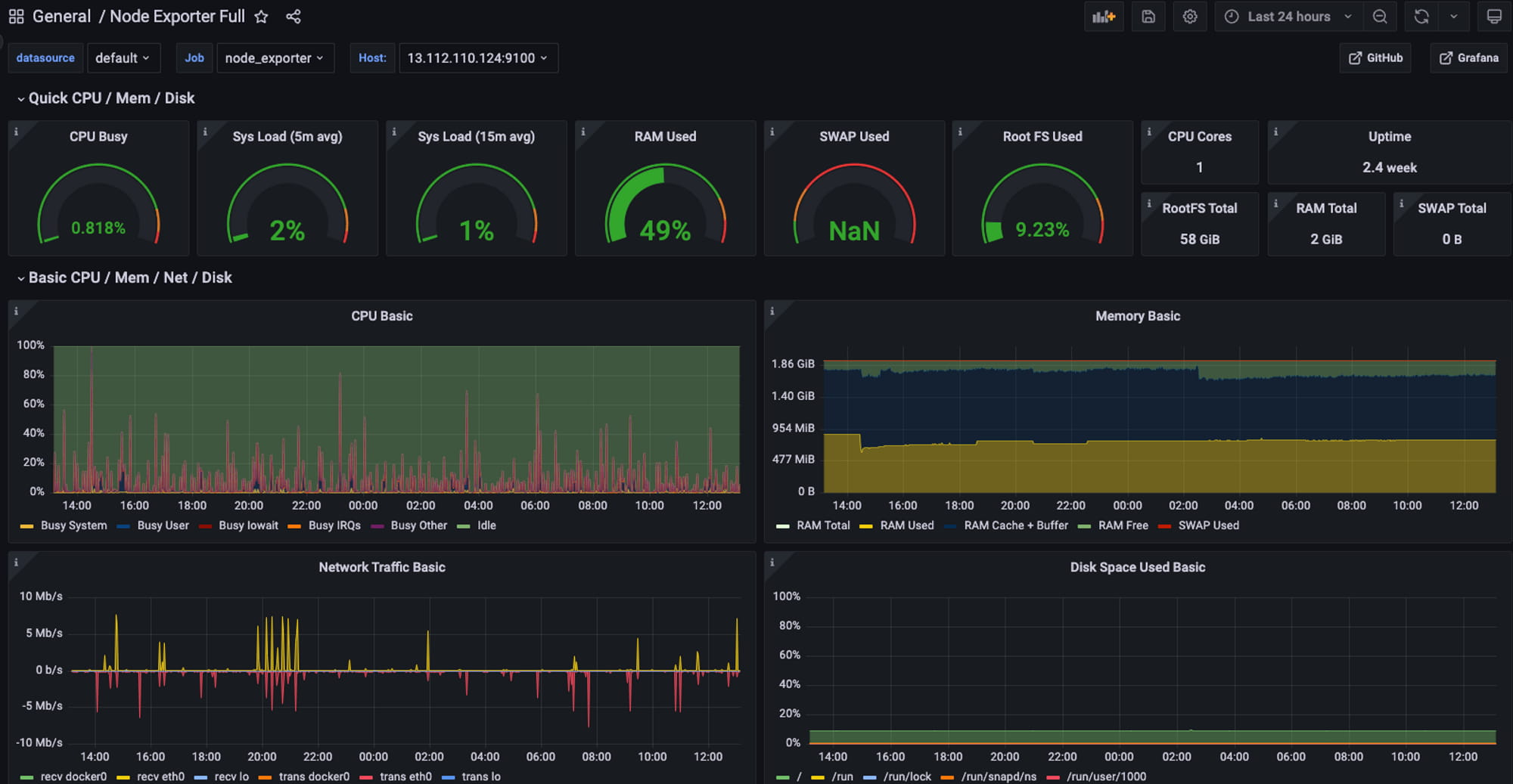Cycle view mode with monitor icon

tap(1494, 17)
